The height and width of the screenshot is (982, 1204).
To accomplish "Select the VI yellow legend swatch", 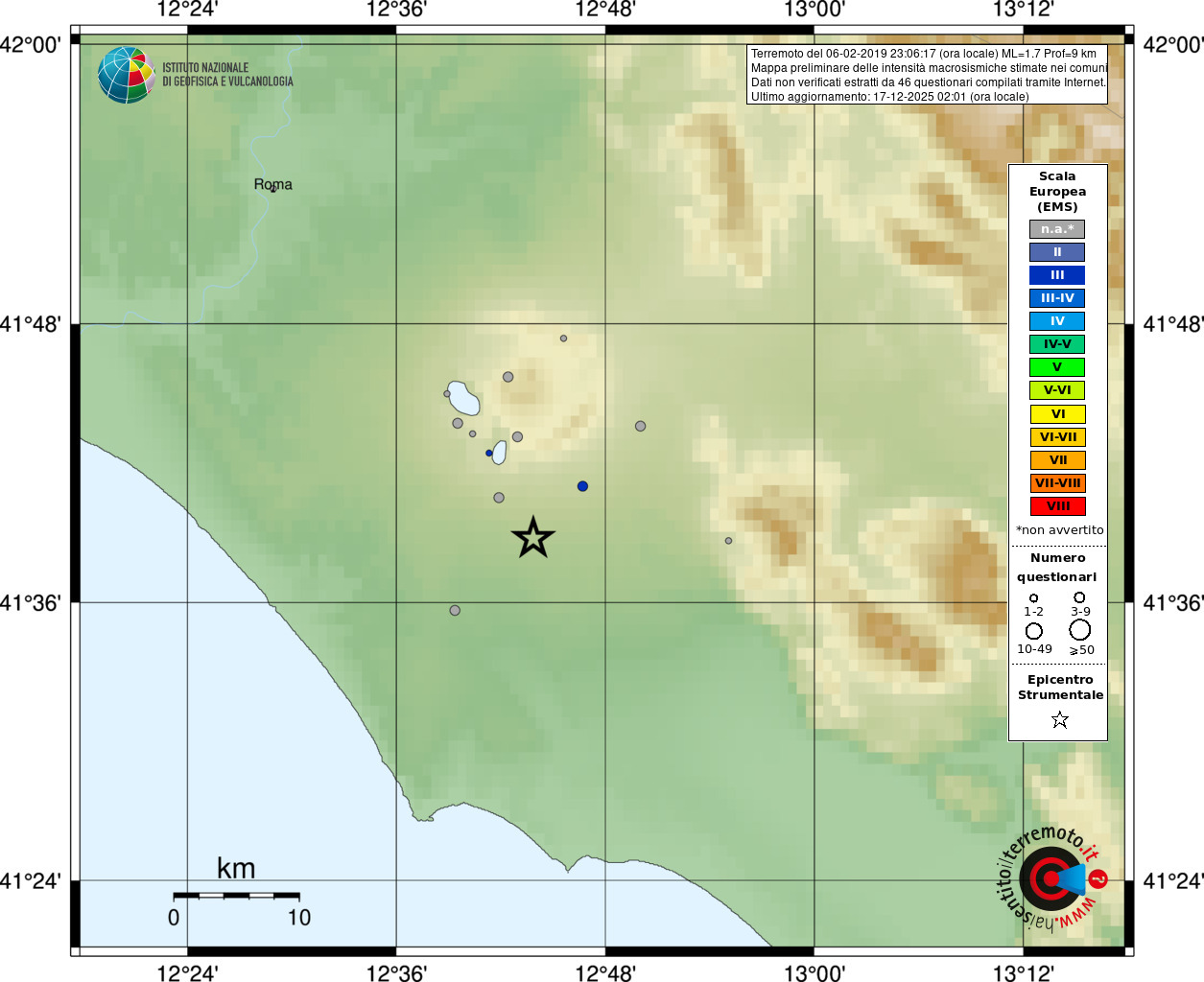I will 1057,414.
